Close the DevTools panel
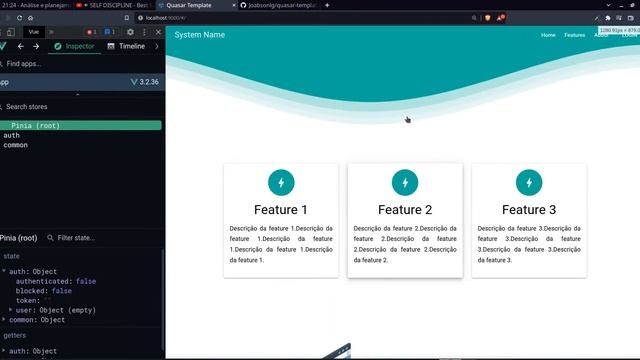This screenshot has width=640, height=360. tap(158, 32)
